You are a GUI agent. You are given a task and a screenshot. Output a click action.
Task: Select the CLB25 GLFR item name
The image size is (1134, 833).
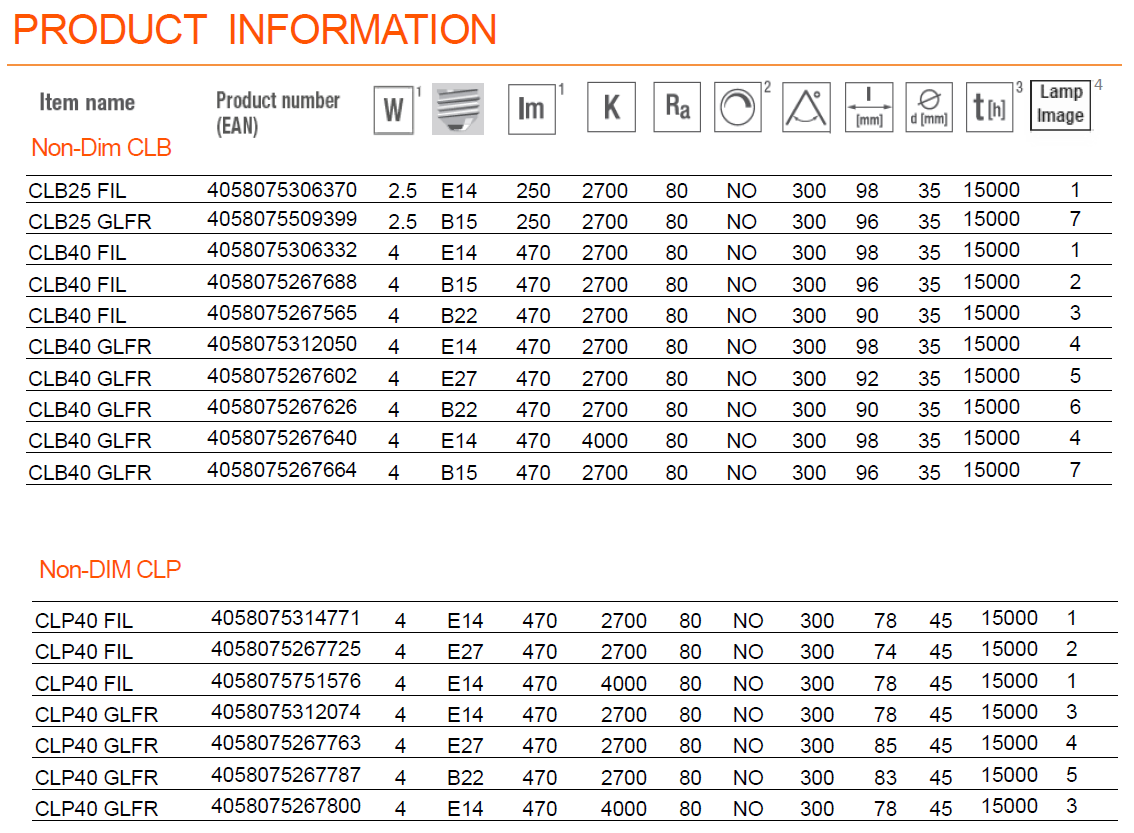click(x=90, y=222)
